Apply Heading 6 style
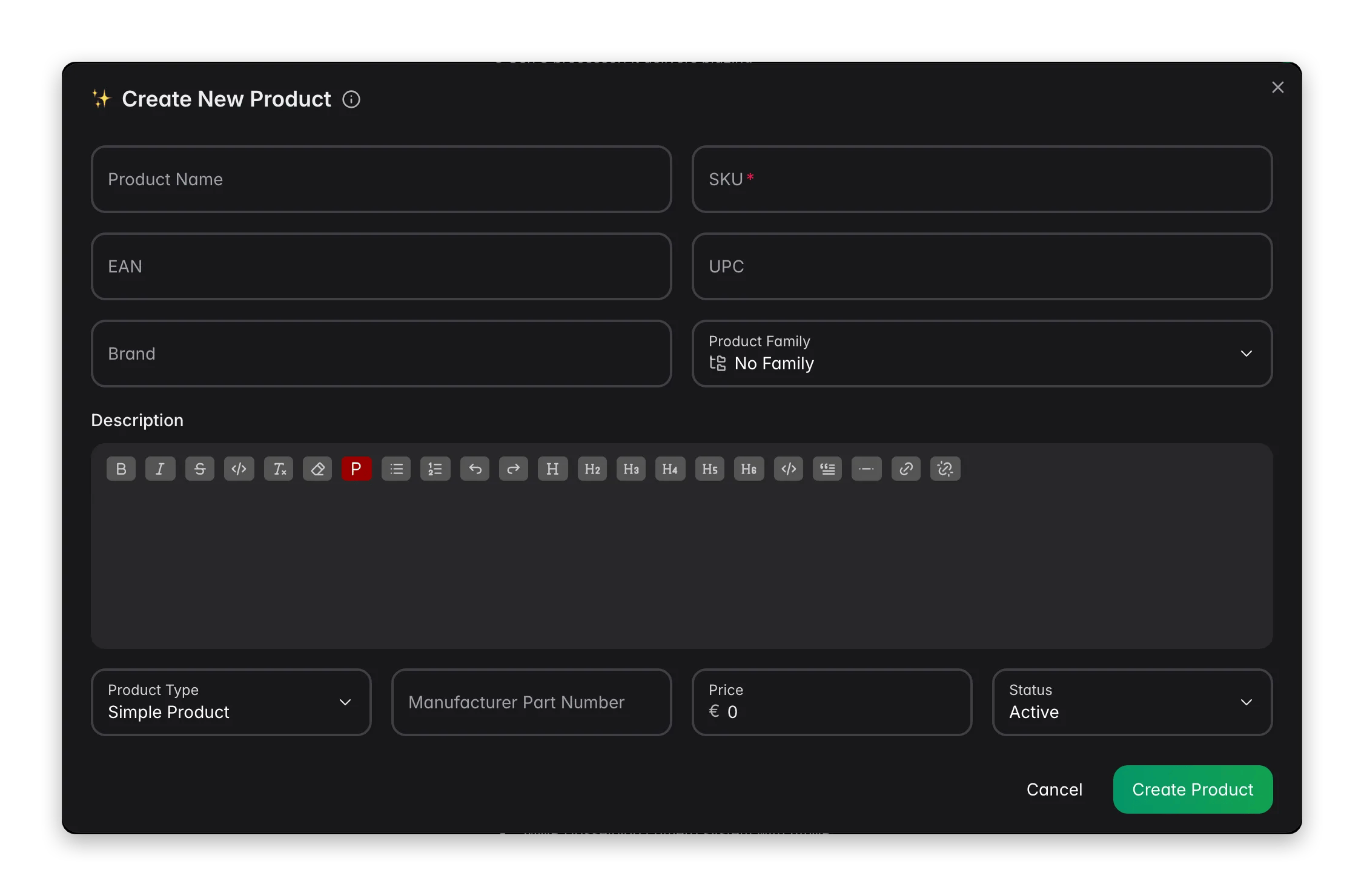Viewport: 1364px width, 896px height. (x=749, y=469)
